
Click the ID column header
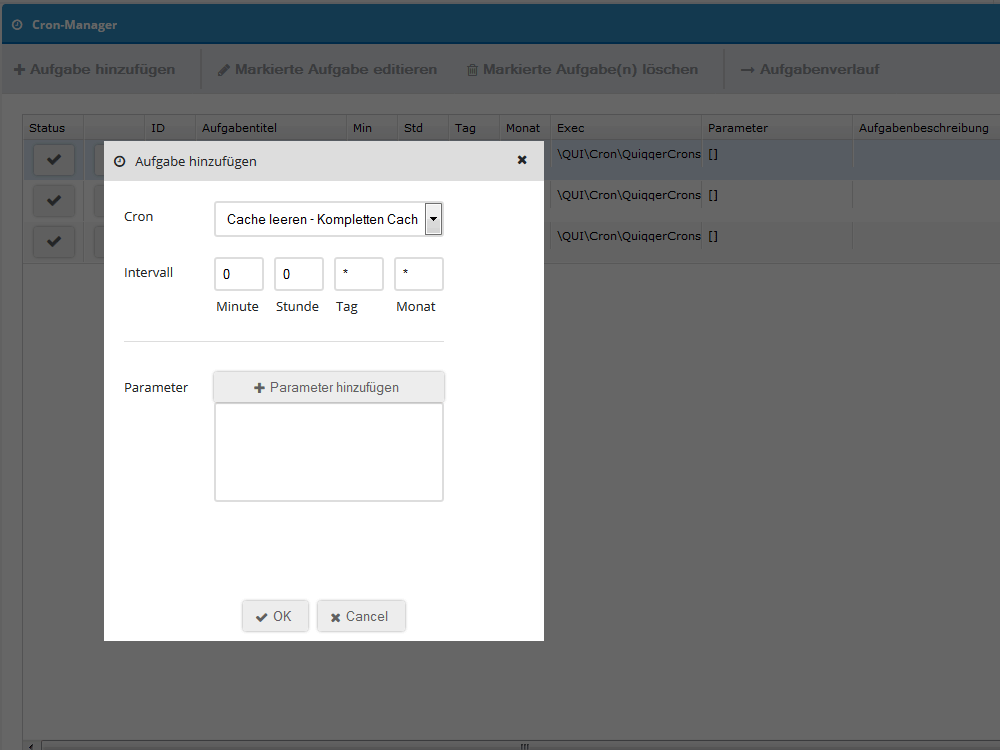click(x=170, y=128)
